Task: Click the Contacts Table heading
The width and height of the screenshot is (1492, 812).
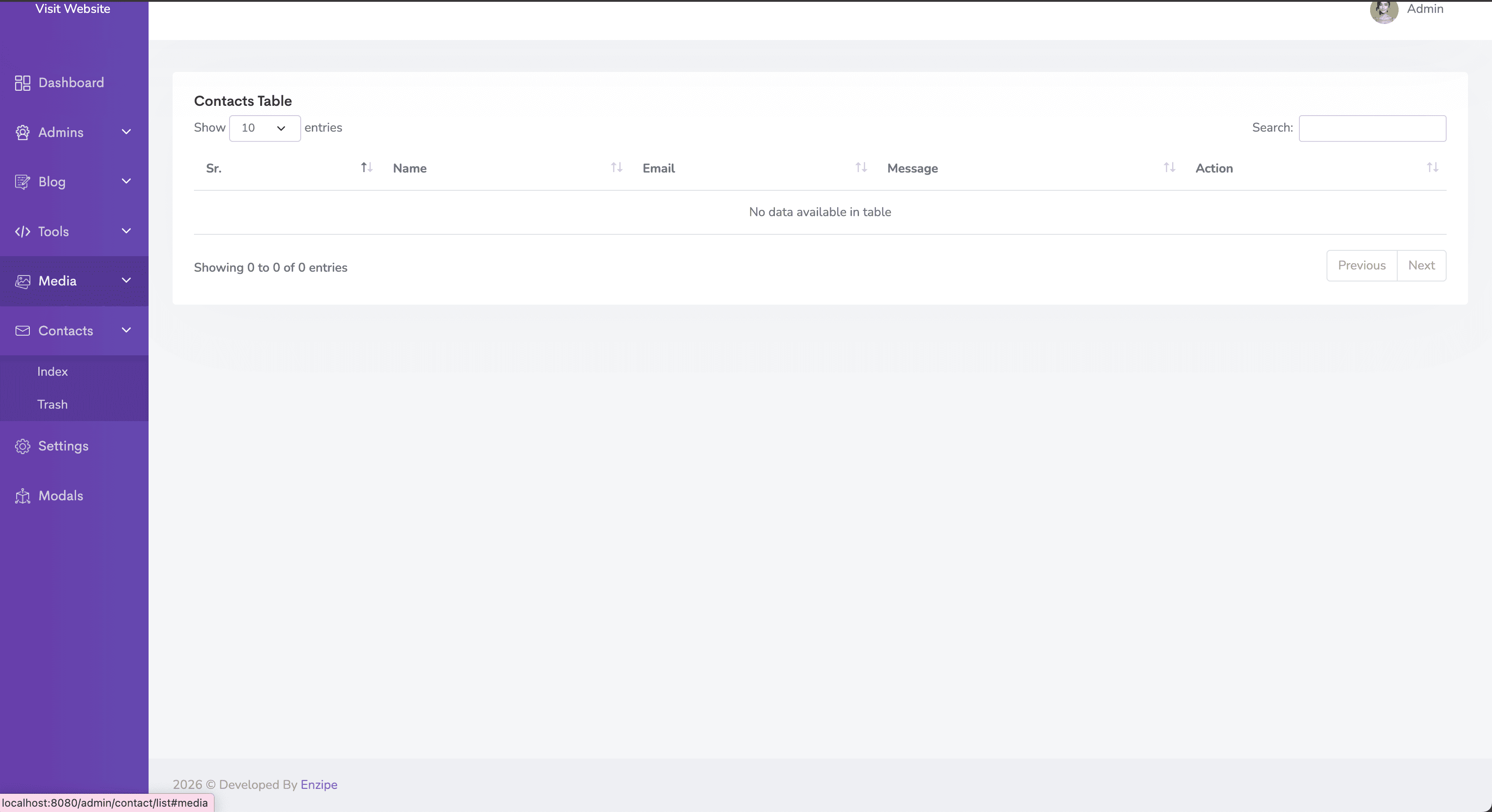Action: tap(243, 101)
